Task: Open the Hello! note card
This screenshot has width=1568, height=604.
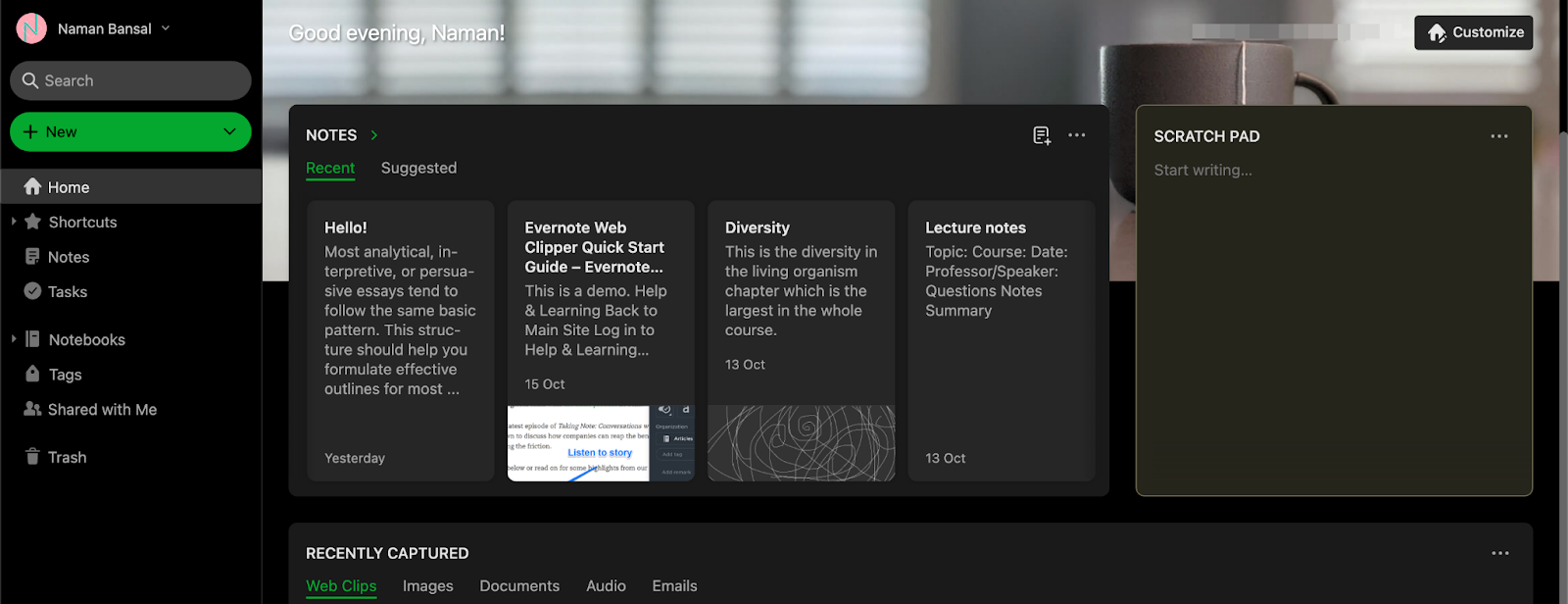Action: pos(401,341)
